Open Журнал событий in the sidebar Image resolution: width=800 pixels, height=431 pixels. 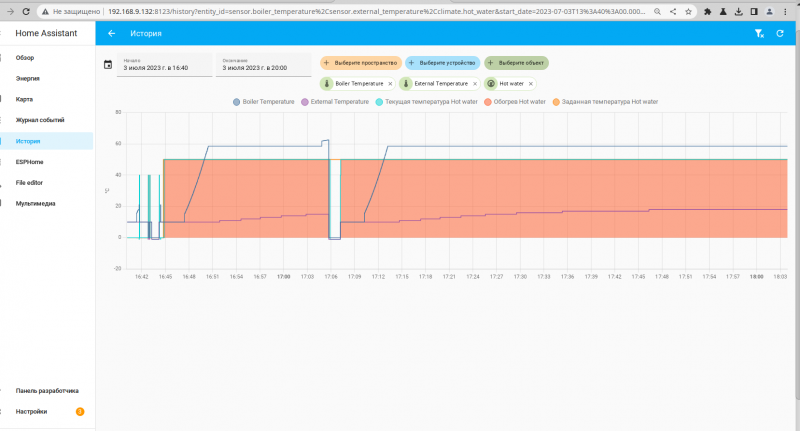[x=40, y=120]
